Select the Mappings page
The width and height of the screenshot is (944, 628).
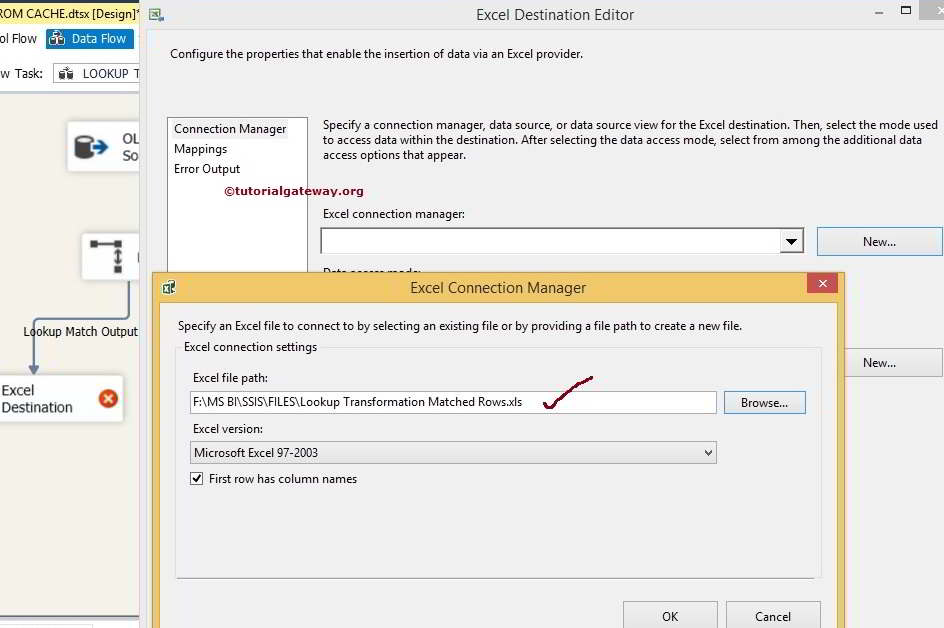(200, 149)
